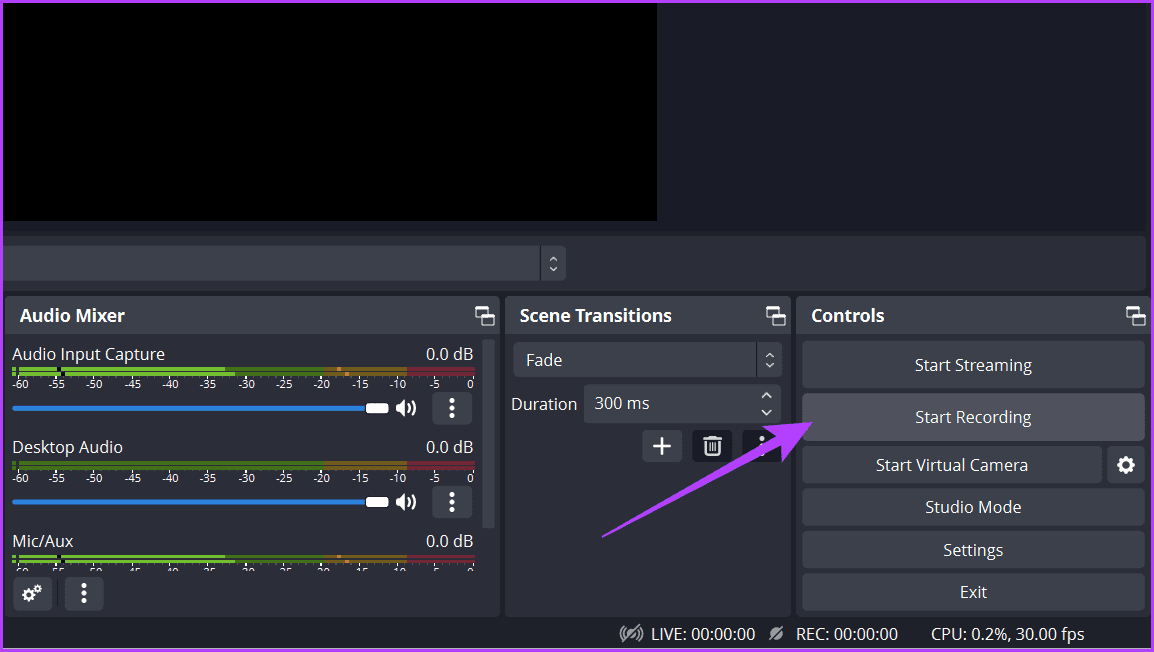Open Desktop Audio three-dot menu
The width and height of the screenshot is (1154, 652).
pyautogui.click(x=452, y=502)
